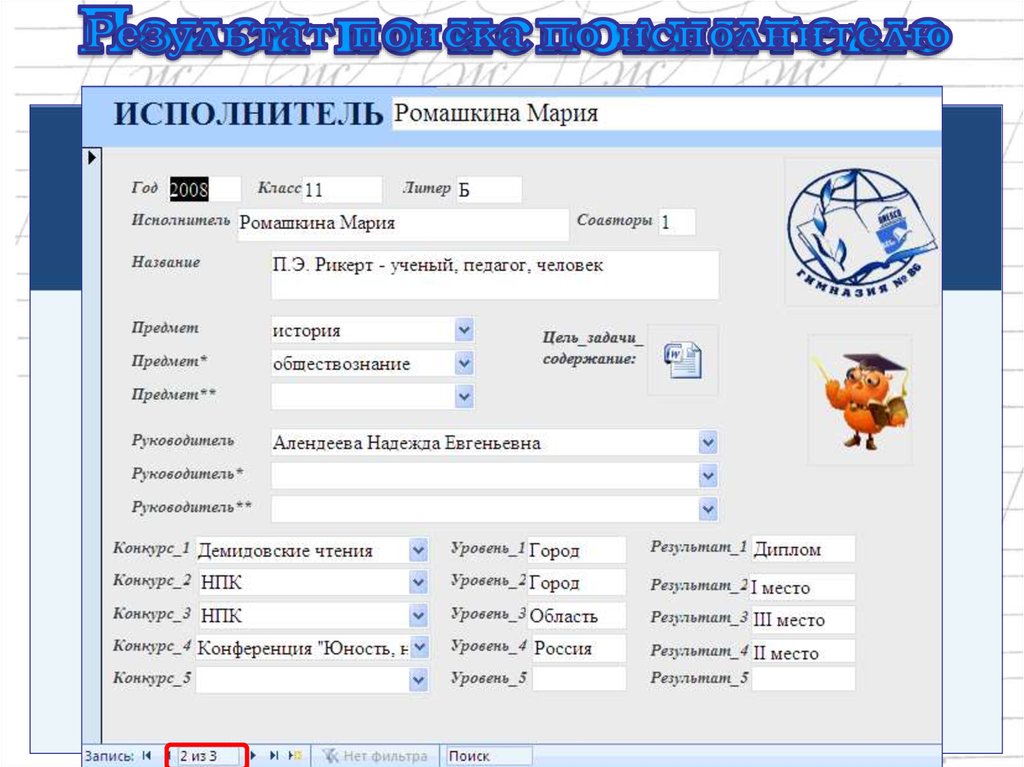
Task: Expand 'Конкурс_3' dropdown arrow
Action: click(x=419, y=615)
